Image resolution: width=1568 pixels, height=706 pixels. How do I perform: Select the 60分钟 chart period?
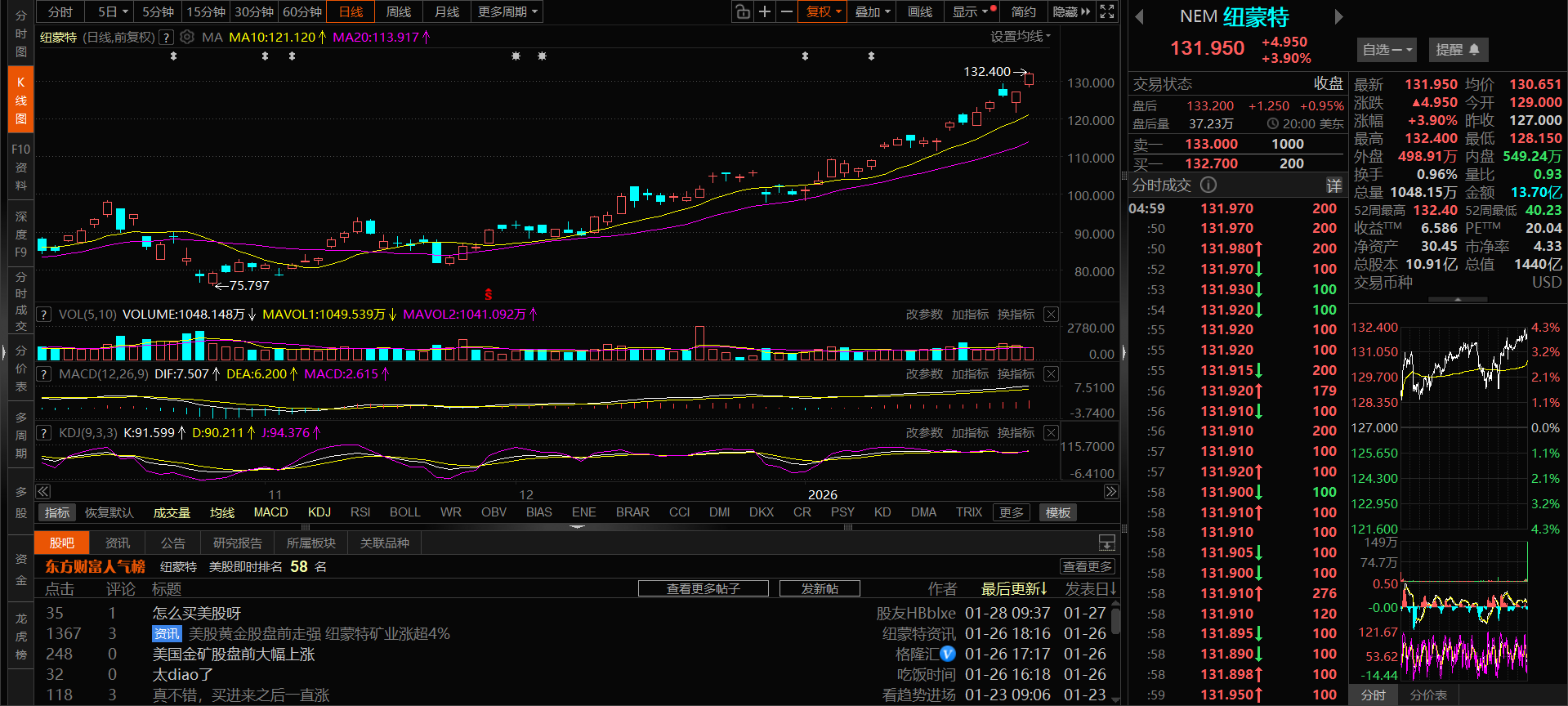(x=302, y=11)
